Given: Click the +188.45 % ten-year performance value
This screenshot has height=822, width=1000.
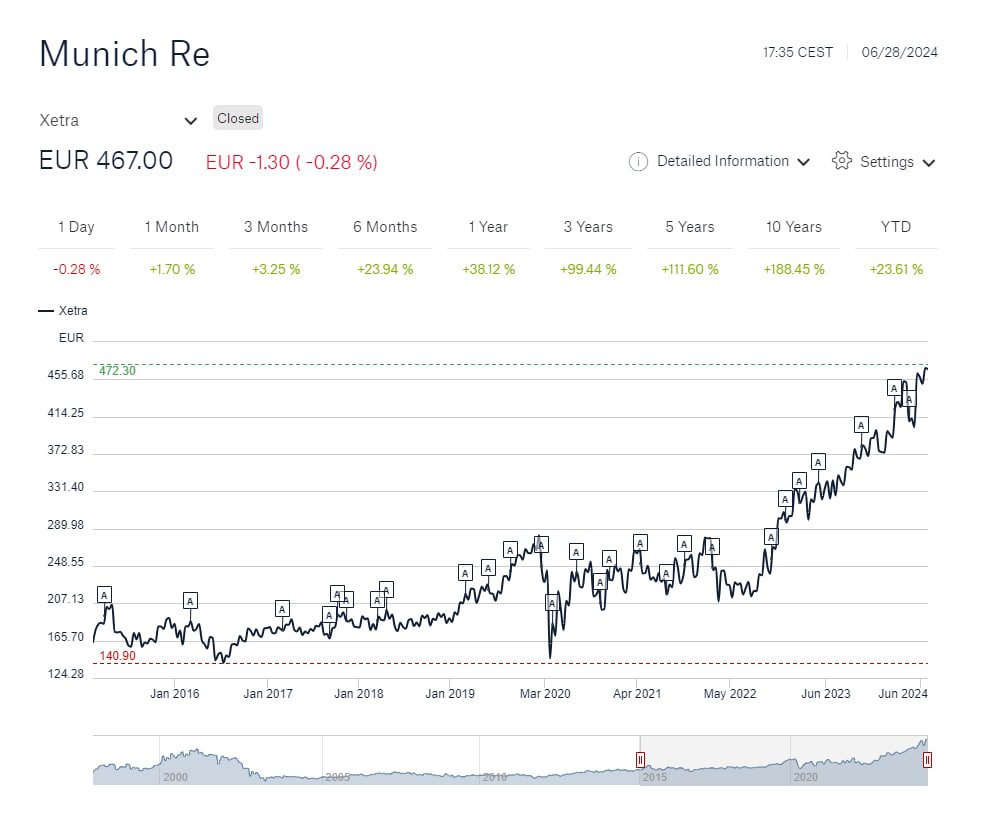Looking at the screenshot, I should coord(794,269).
